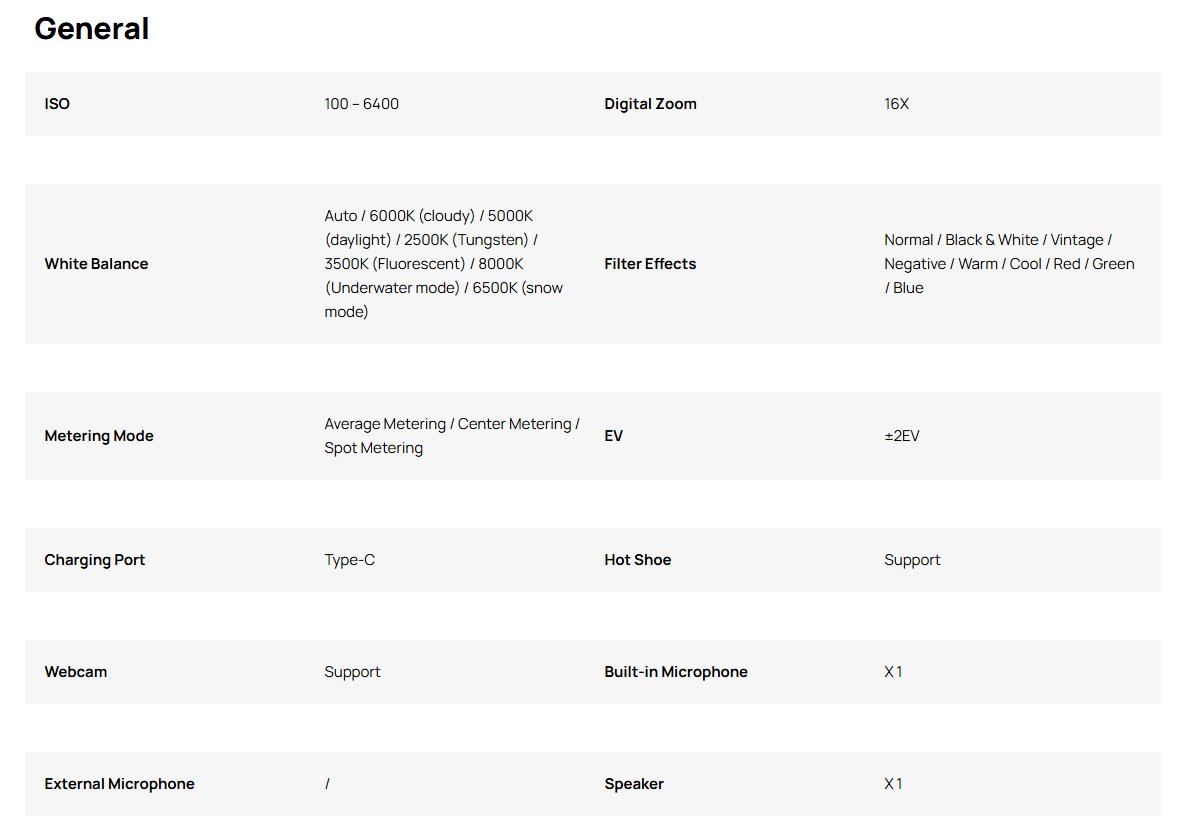The image size is (1188, 828).
Task: Click the White Balance label
Action: [96, 264]
